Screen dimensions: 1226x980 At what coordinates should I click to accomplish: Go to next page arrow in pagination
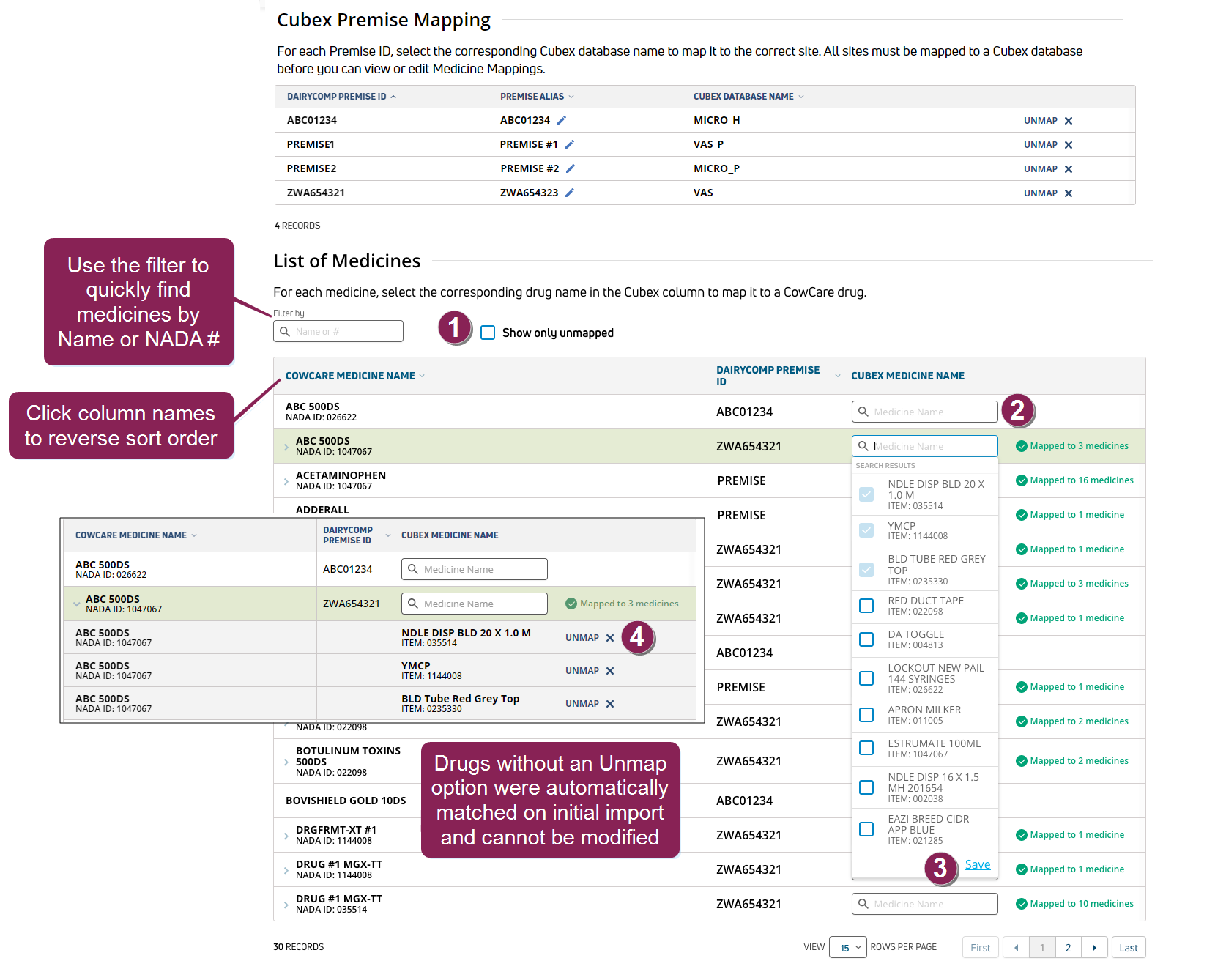coord(1094,948)
